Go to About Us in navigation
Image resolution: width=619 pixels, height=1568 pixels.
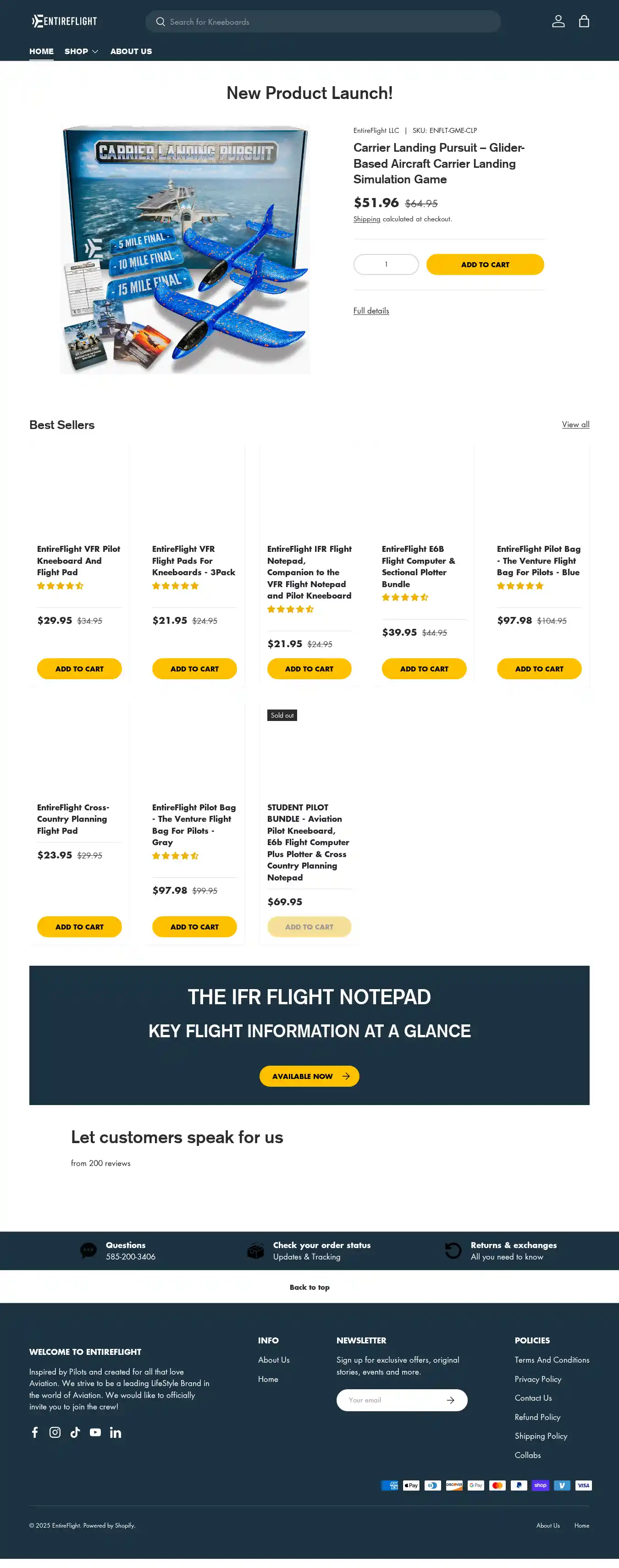click(x=131, y=51)
